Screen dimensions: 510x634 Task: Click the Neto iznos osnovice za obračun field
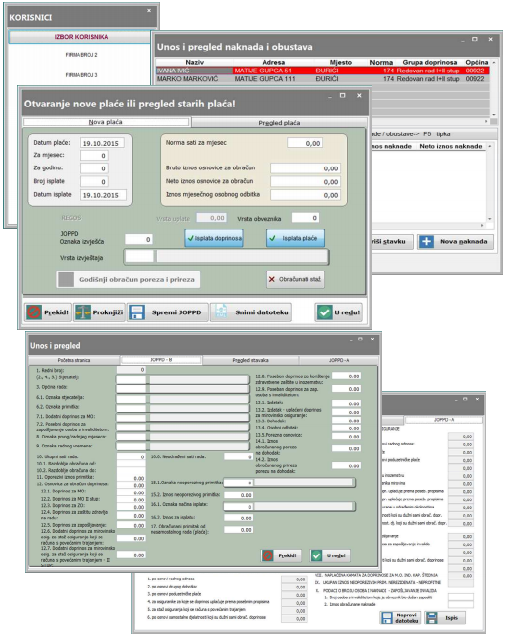tap(305, 182)
